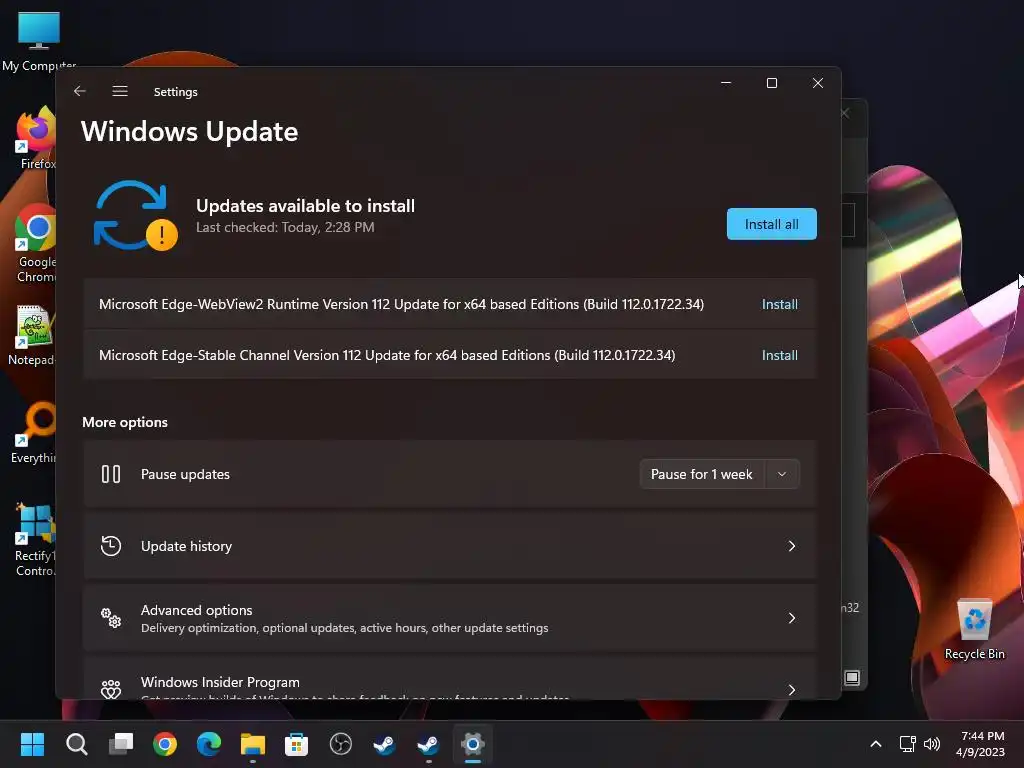Click the More options heading

click(x=125, y=423)
